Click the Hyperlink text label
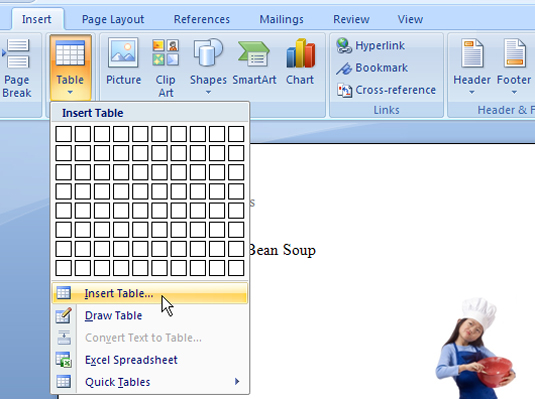 coord(380,45)
